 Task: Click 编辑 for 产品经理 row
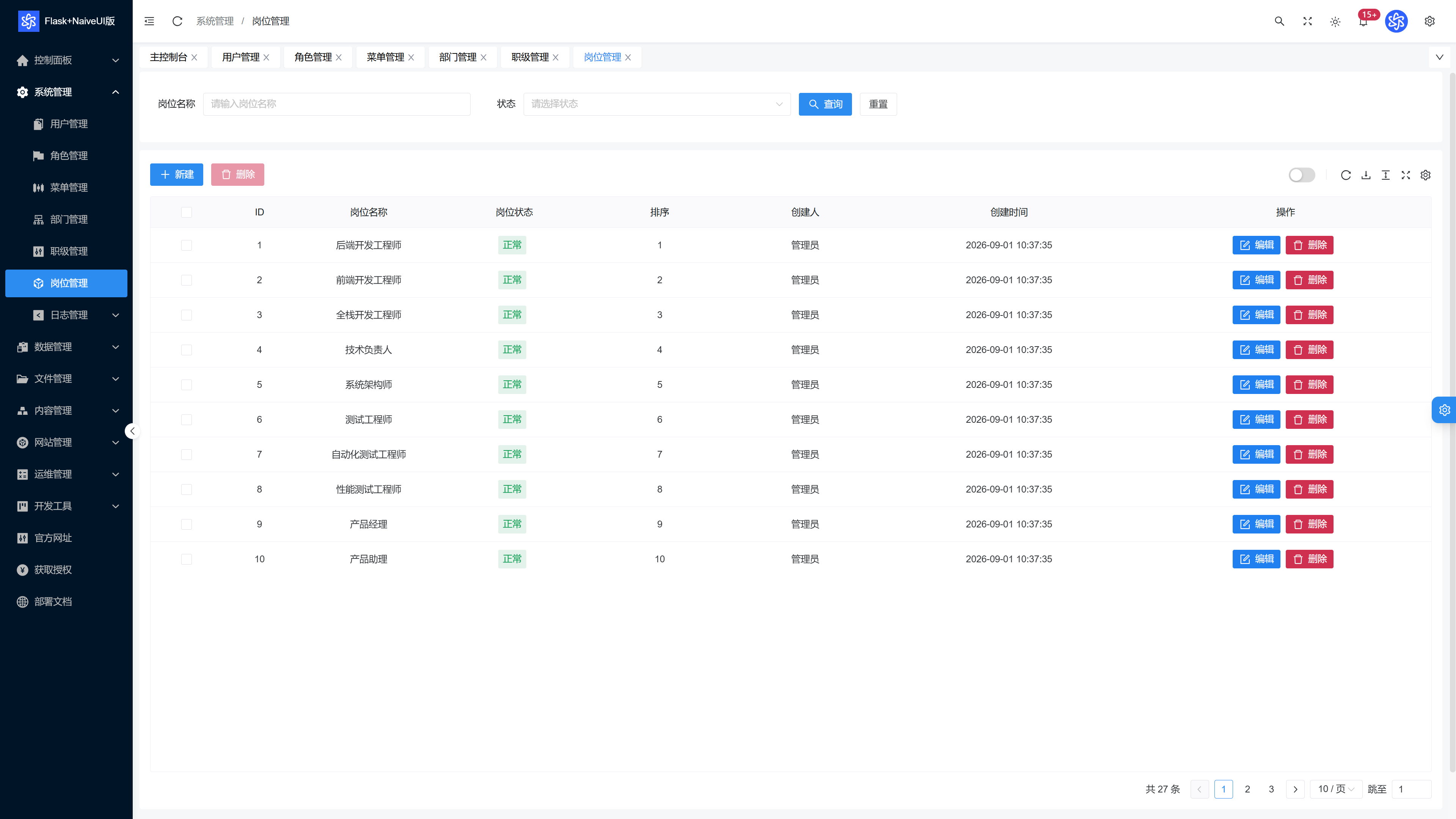pyautogui.click(x=1256, y=524)
